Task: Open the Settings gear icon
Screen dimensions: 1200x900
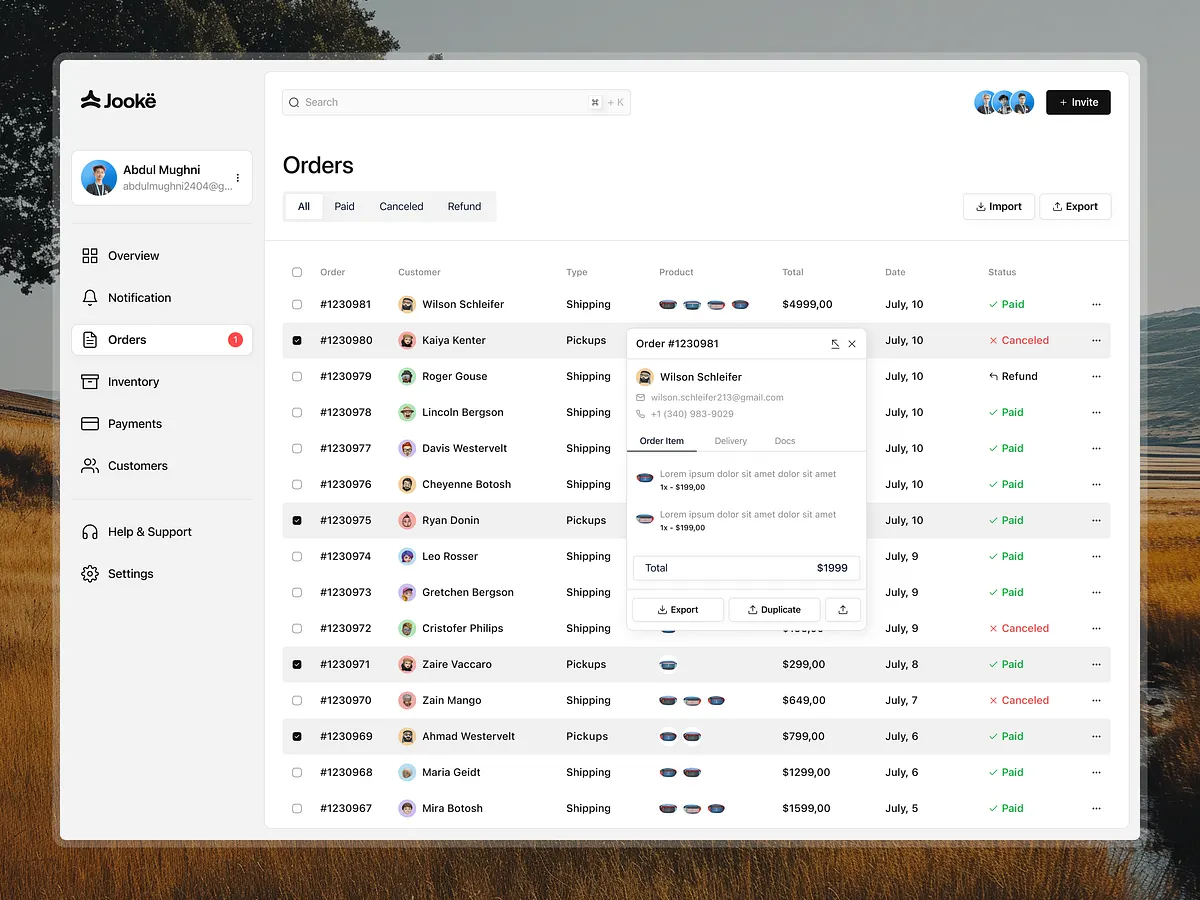Action: coord(89,573)
